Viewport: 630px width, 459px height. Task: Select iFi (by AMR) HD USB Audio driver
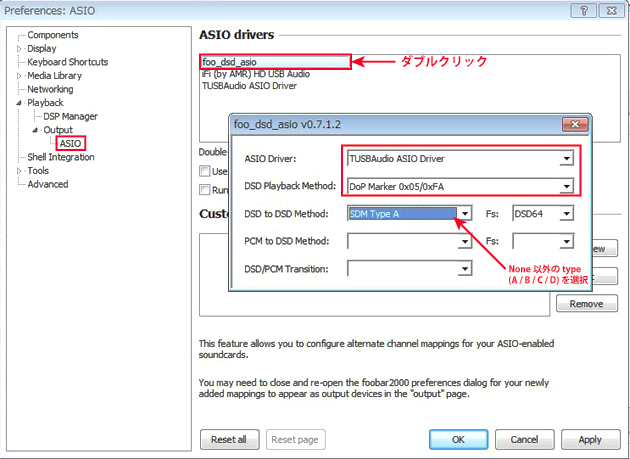[x=255, y=74]
